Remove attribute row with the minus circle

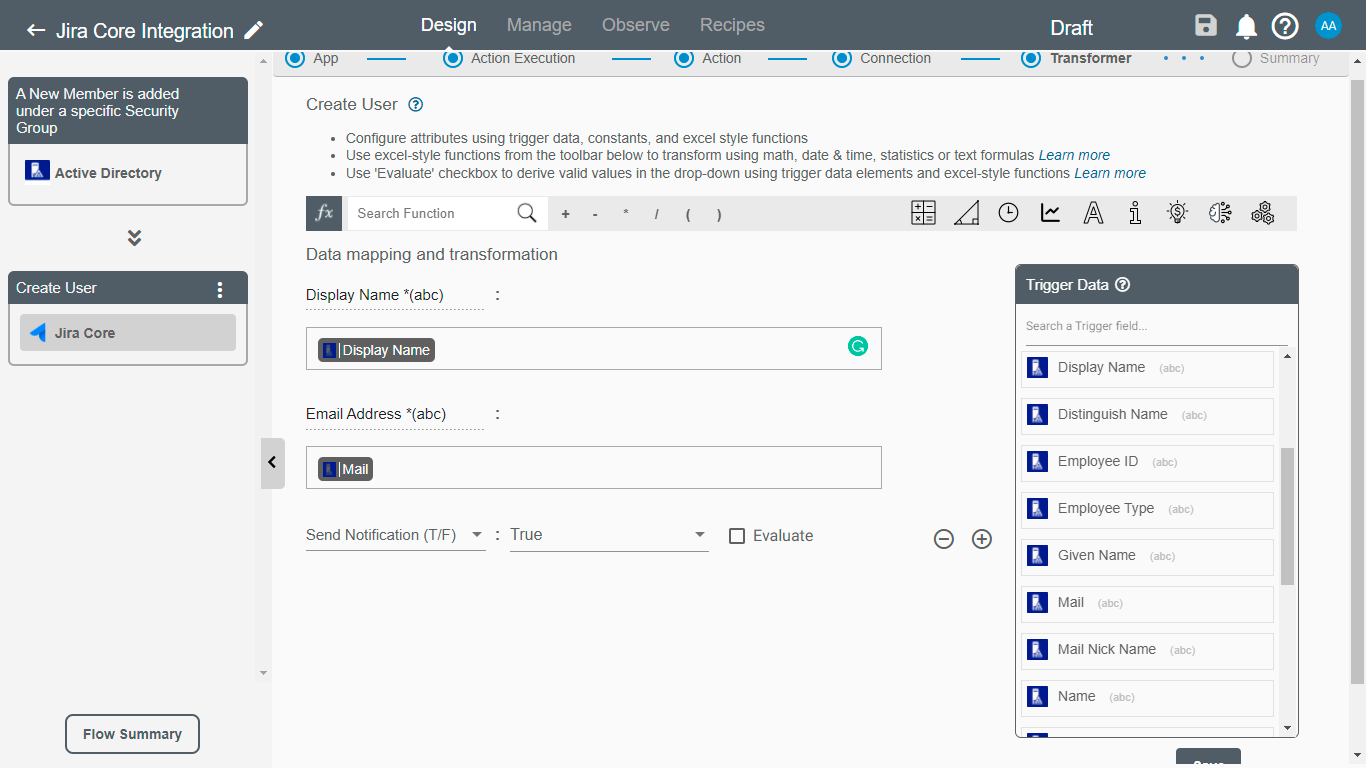point(943,539)
